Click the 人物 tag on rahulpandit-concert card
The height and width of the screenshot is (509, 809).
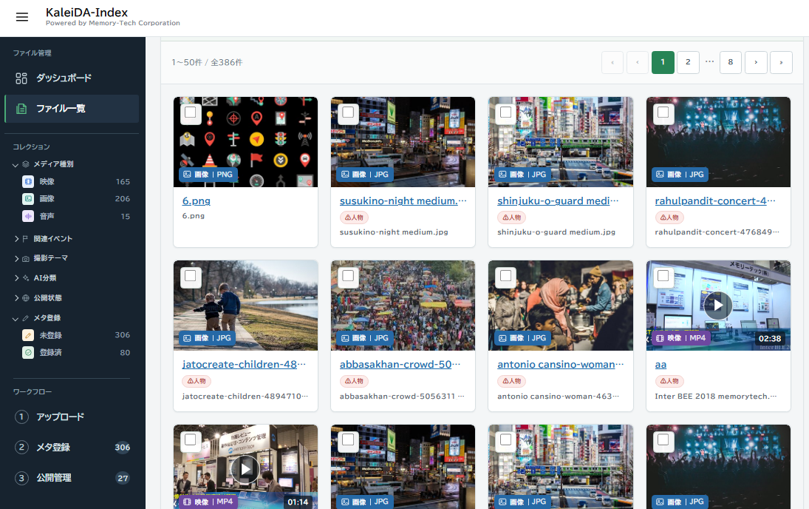click(670, 218)
